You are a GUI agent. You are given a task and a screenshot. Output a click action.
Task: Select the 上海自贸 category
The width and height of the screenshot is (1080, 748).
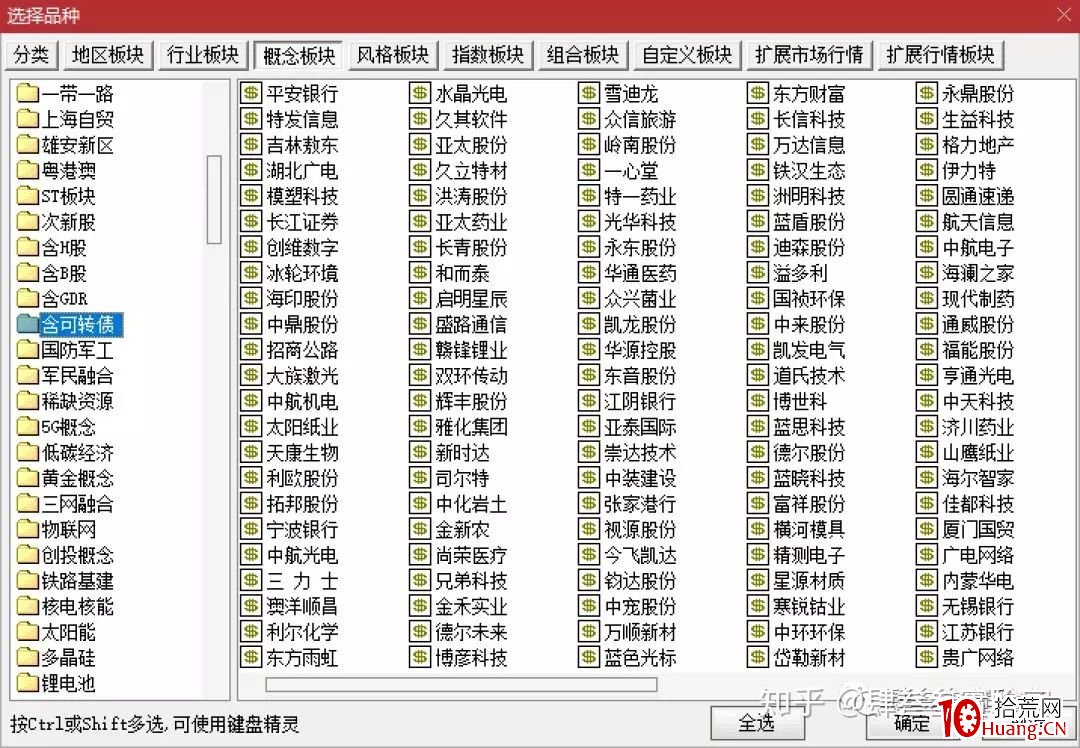pyautogui.click(x=77, y=119)
